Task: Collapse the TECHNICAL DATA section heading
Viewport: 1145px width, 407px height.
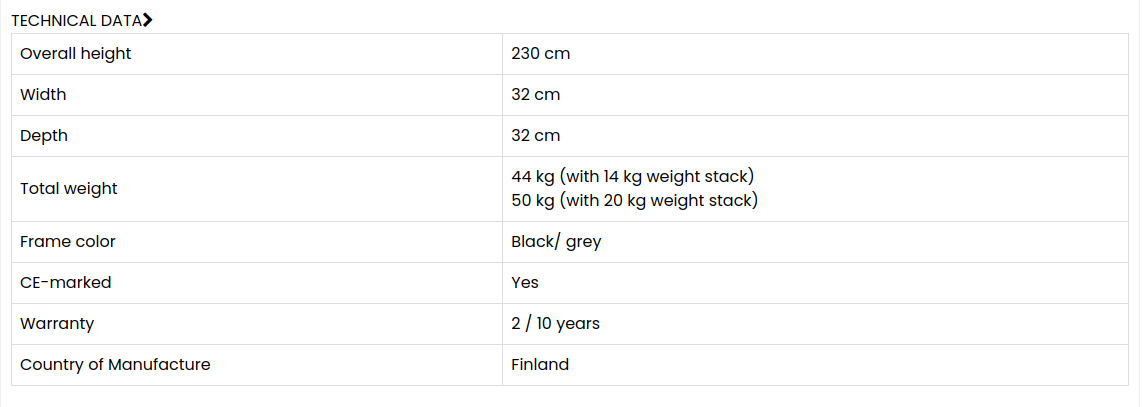Action: pos(76,20)
